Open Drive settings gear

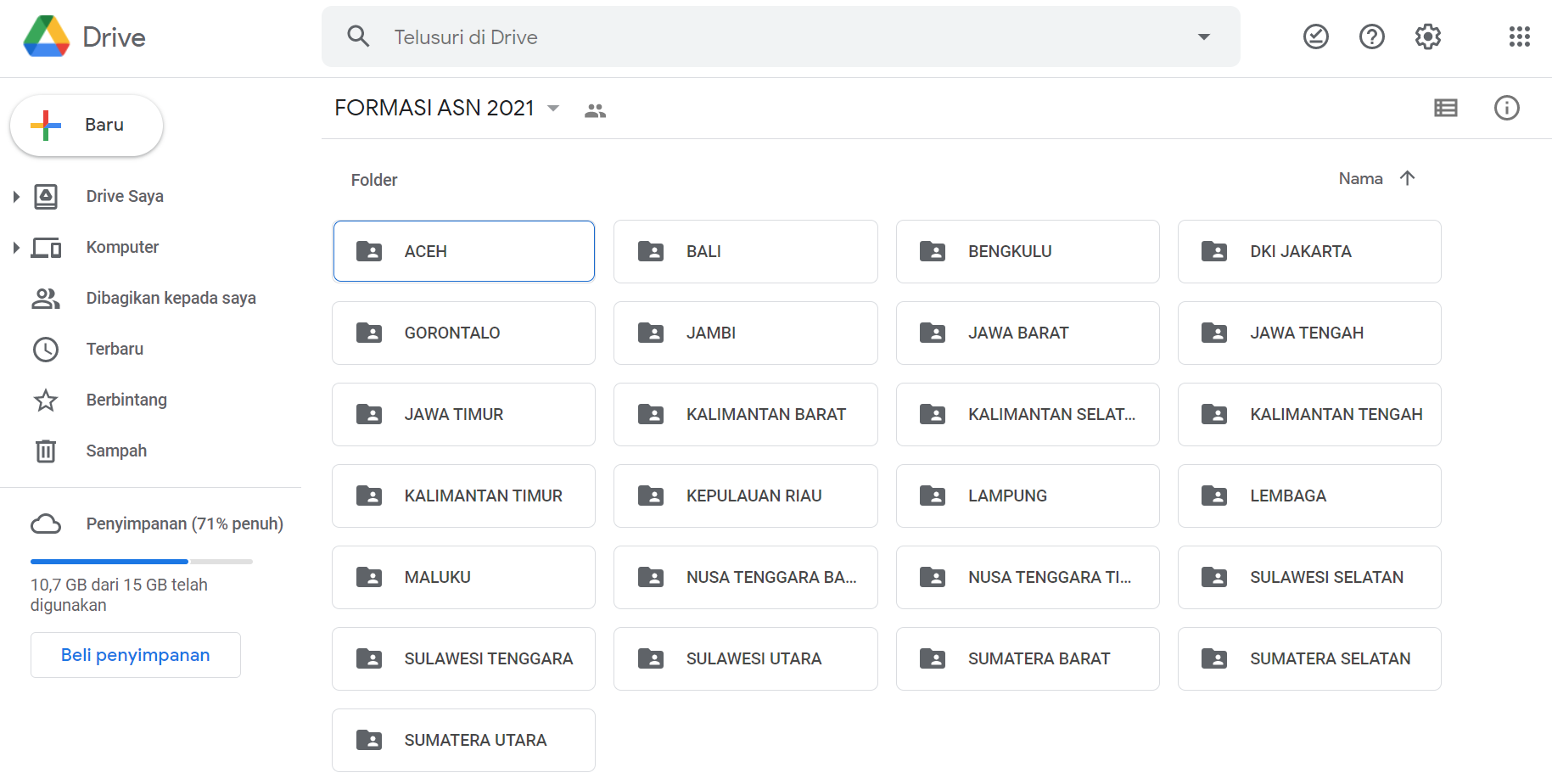point(1427,36)
